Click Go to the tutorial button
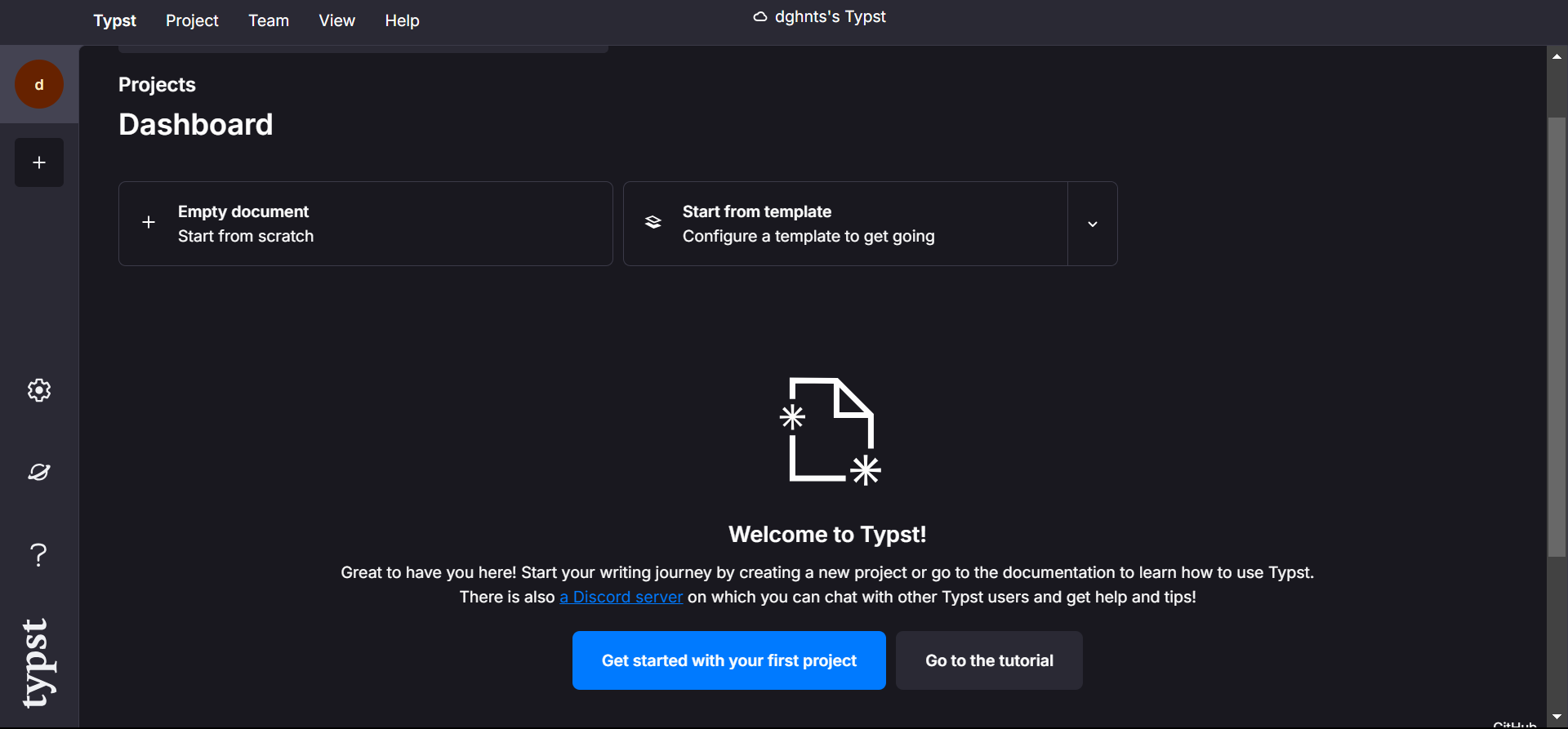Image resolution: width=1568 pixels, height=729 pixels. coord(989,660)
